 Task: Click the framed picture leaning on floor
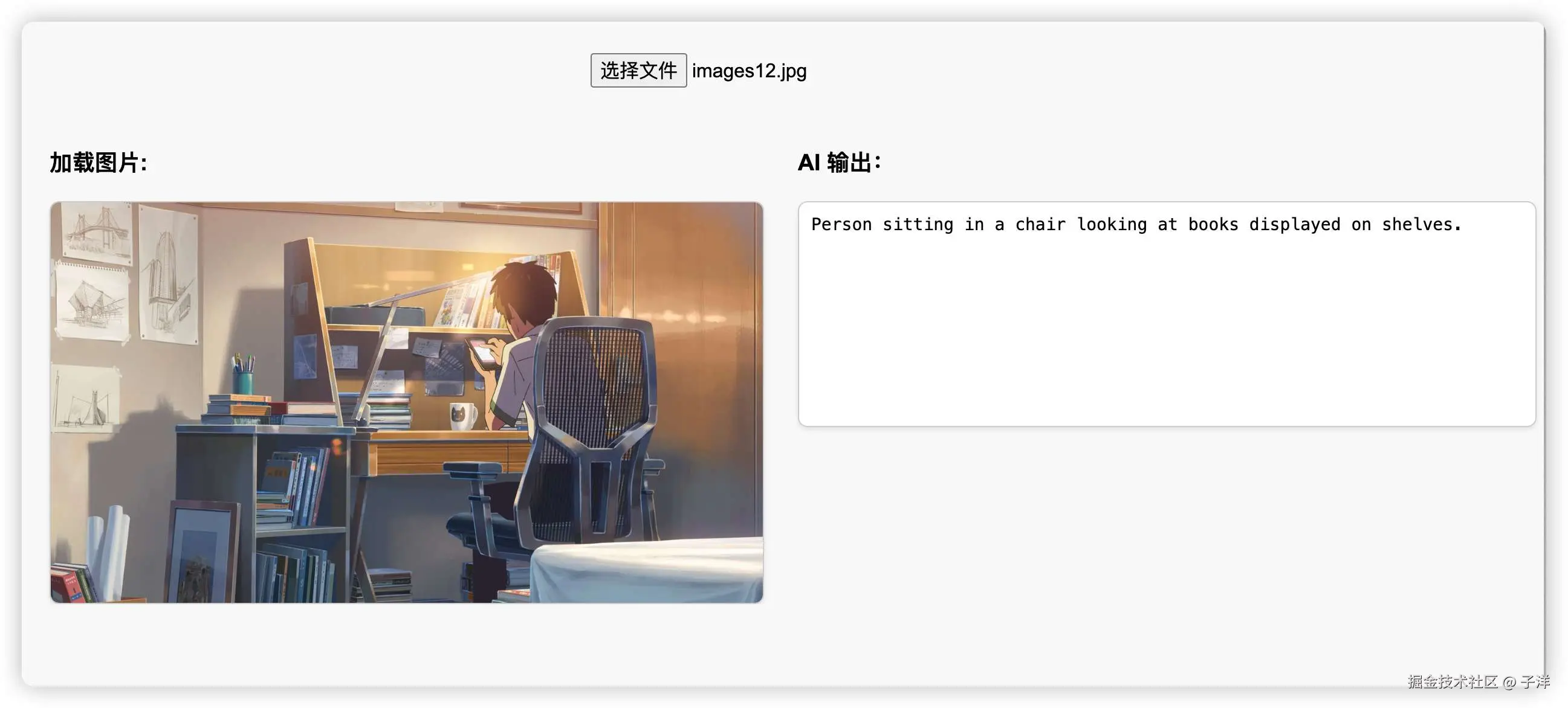pyautogui.click(x=201, y=552)
